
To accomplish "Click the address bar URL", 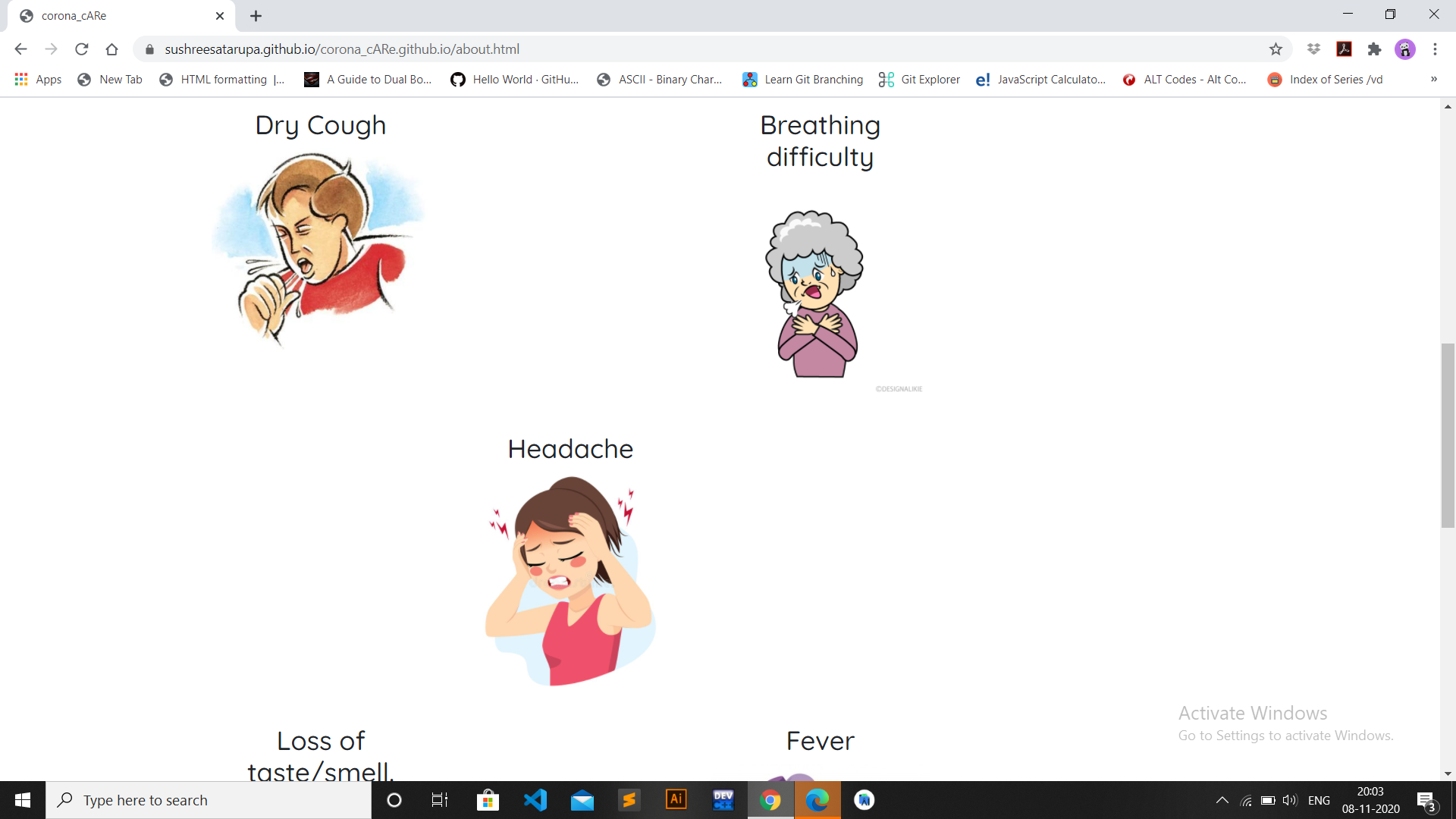I will 341,49.
